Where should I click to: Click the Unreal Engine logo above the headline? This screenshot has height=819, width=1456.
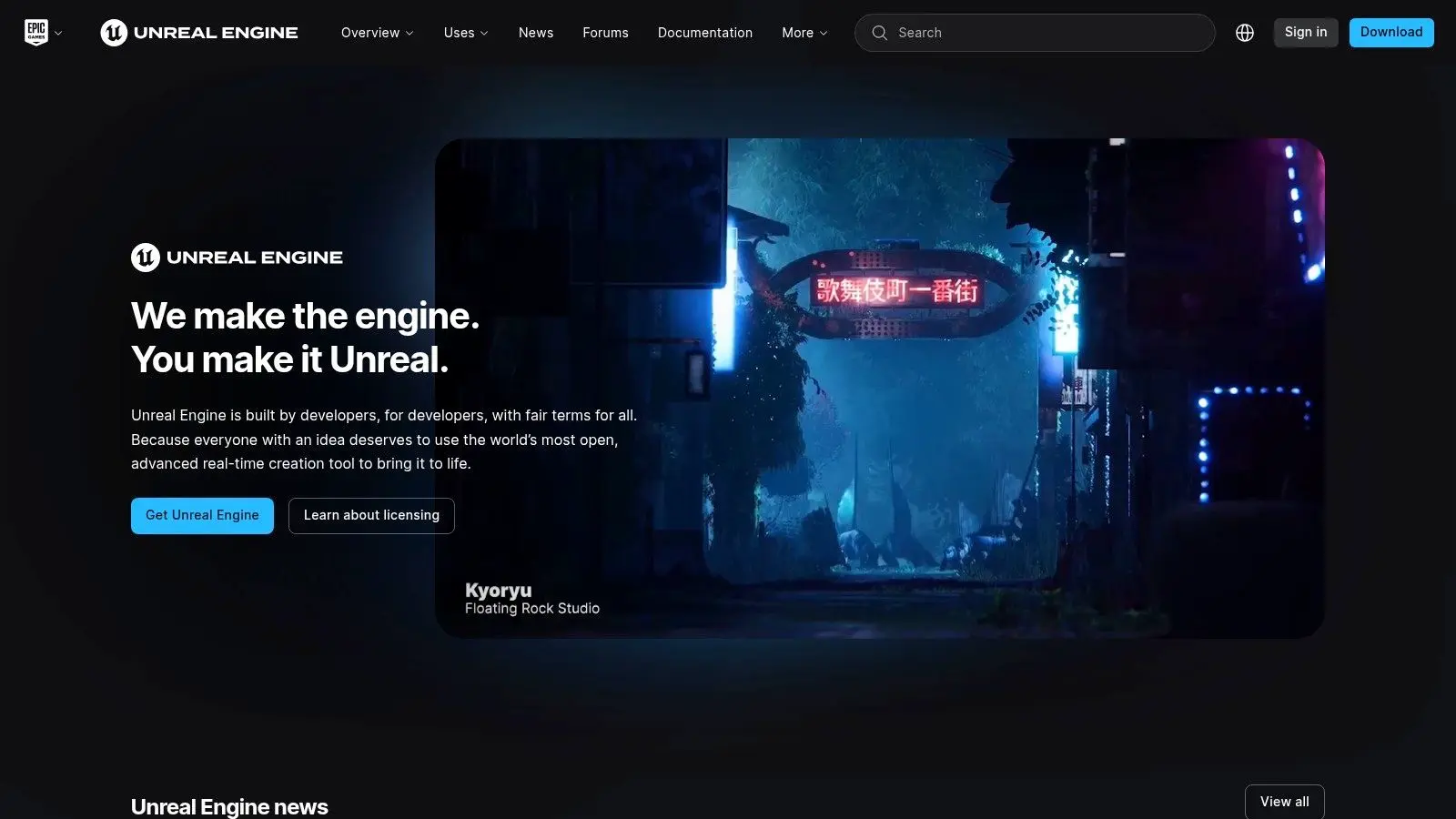[237, 258]
